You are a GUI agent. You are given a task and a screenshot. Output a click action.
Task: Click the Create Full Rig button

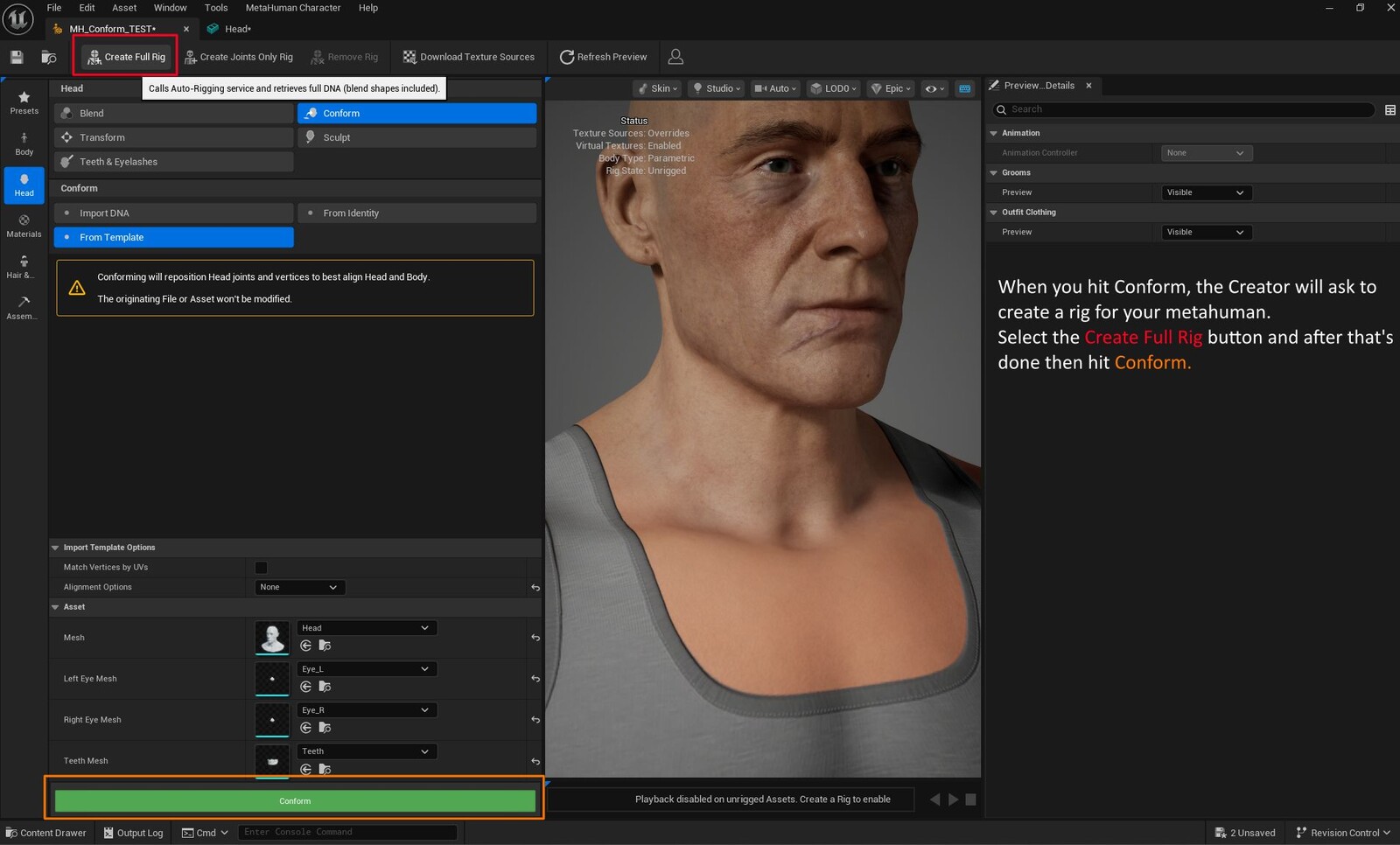(x=127, y=57)
